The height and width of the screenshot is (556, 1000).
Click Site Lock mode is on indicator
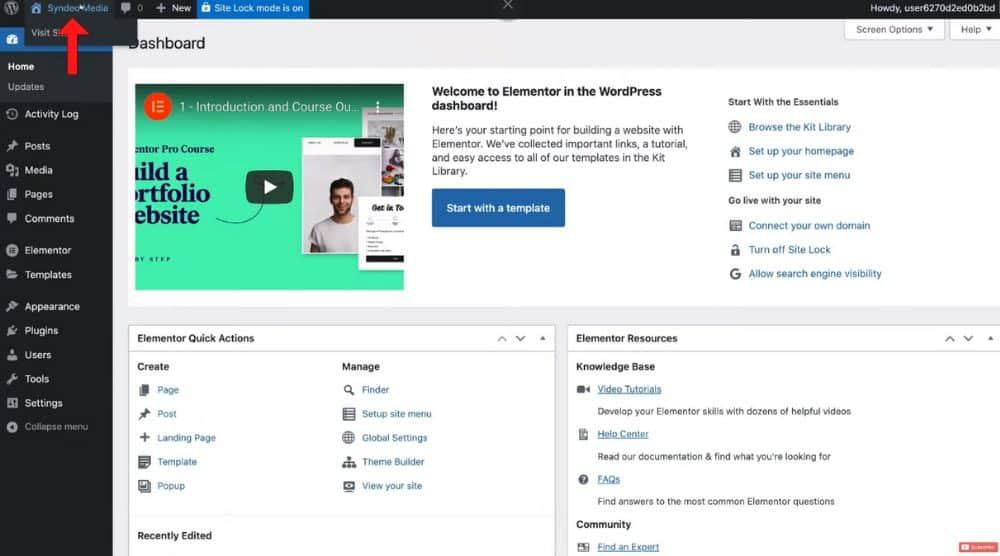tap(253, 8)
